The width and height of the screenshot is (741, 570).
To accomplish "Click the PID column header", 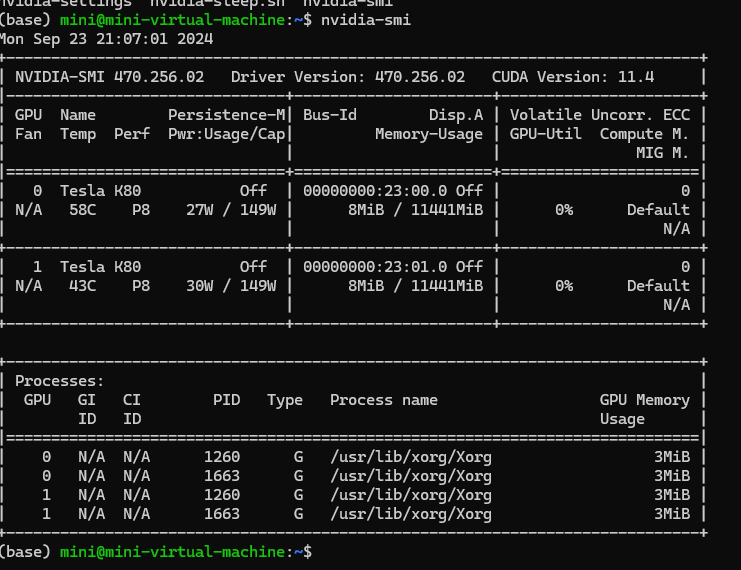I will [227, 400].
